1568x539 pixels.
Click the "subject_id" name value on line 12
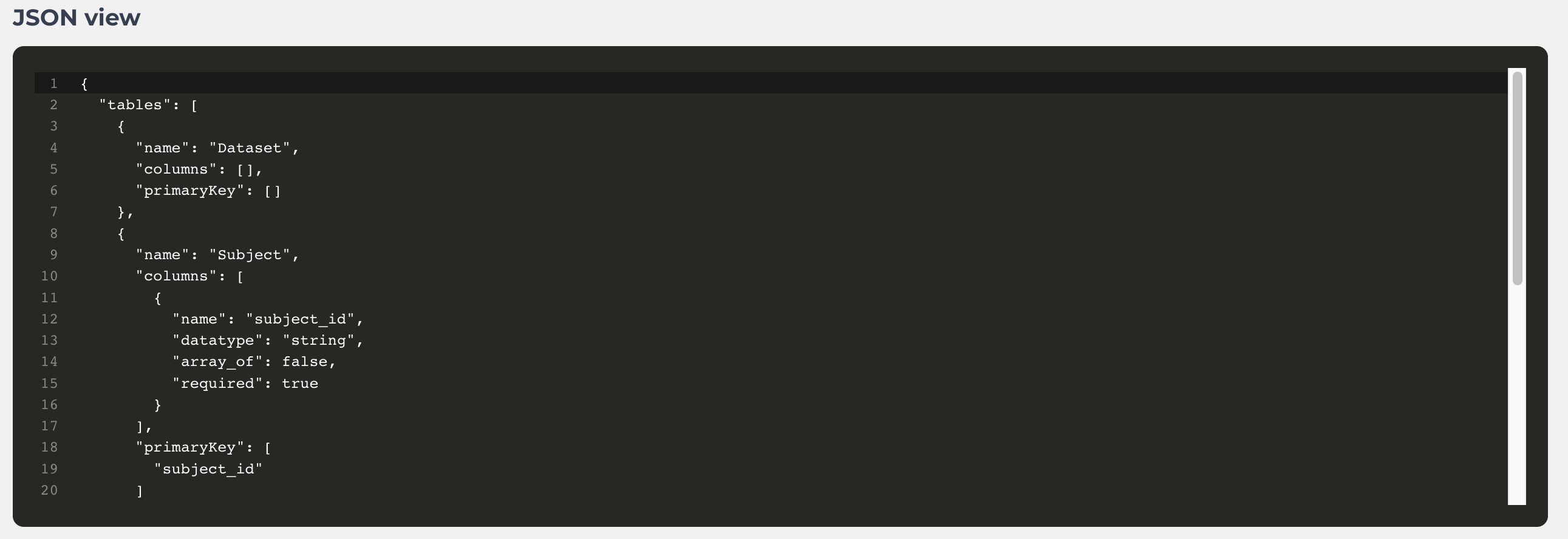tap(300, 319)
